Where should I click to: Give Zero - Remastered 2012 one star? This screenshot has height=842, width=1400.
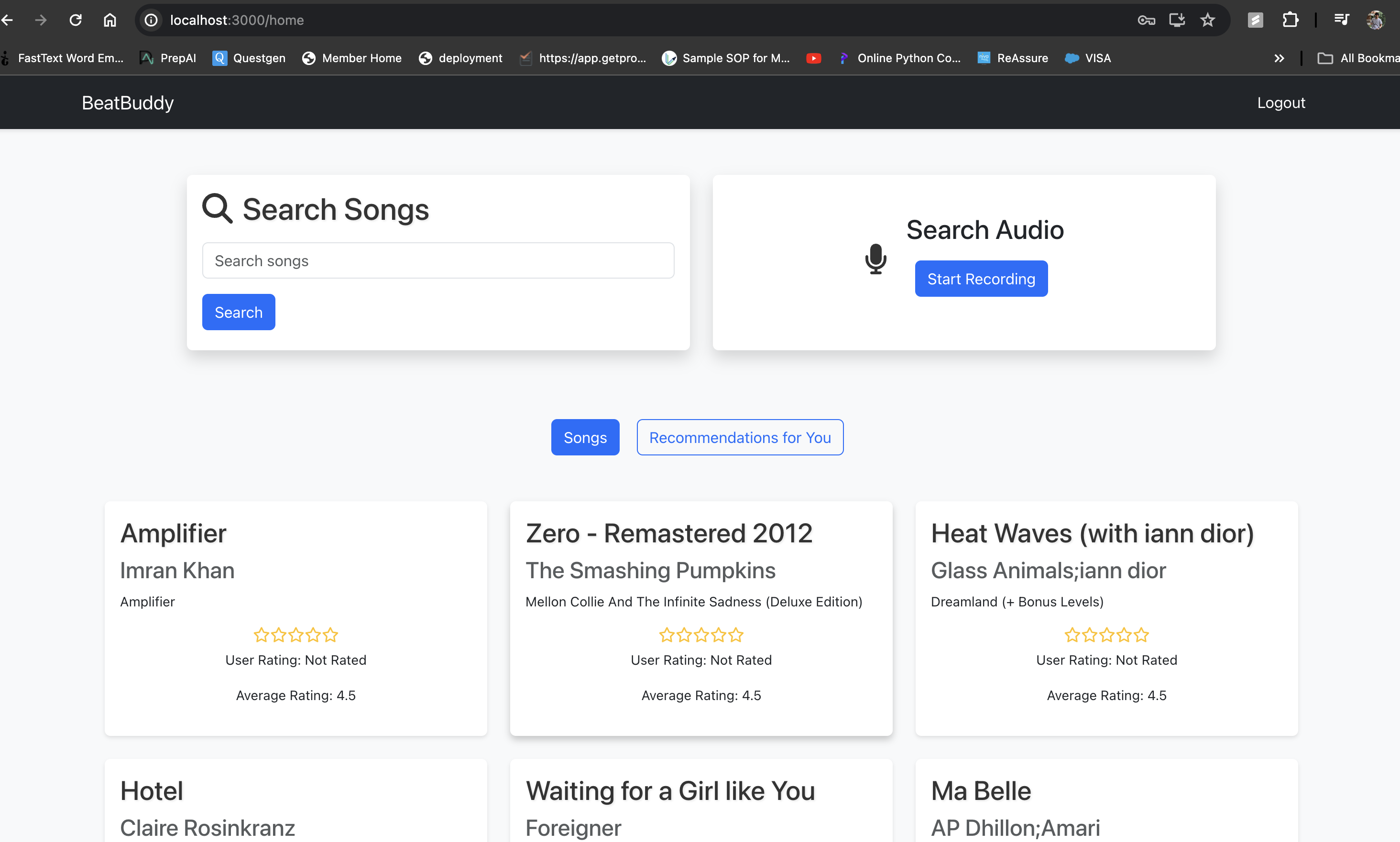tap(667, 635)
